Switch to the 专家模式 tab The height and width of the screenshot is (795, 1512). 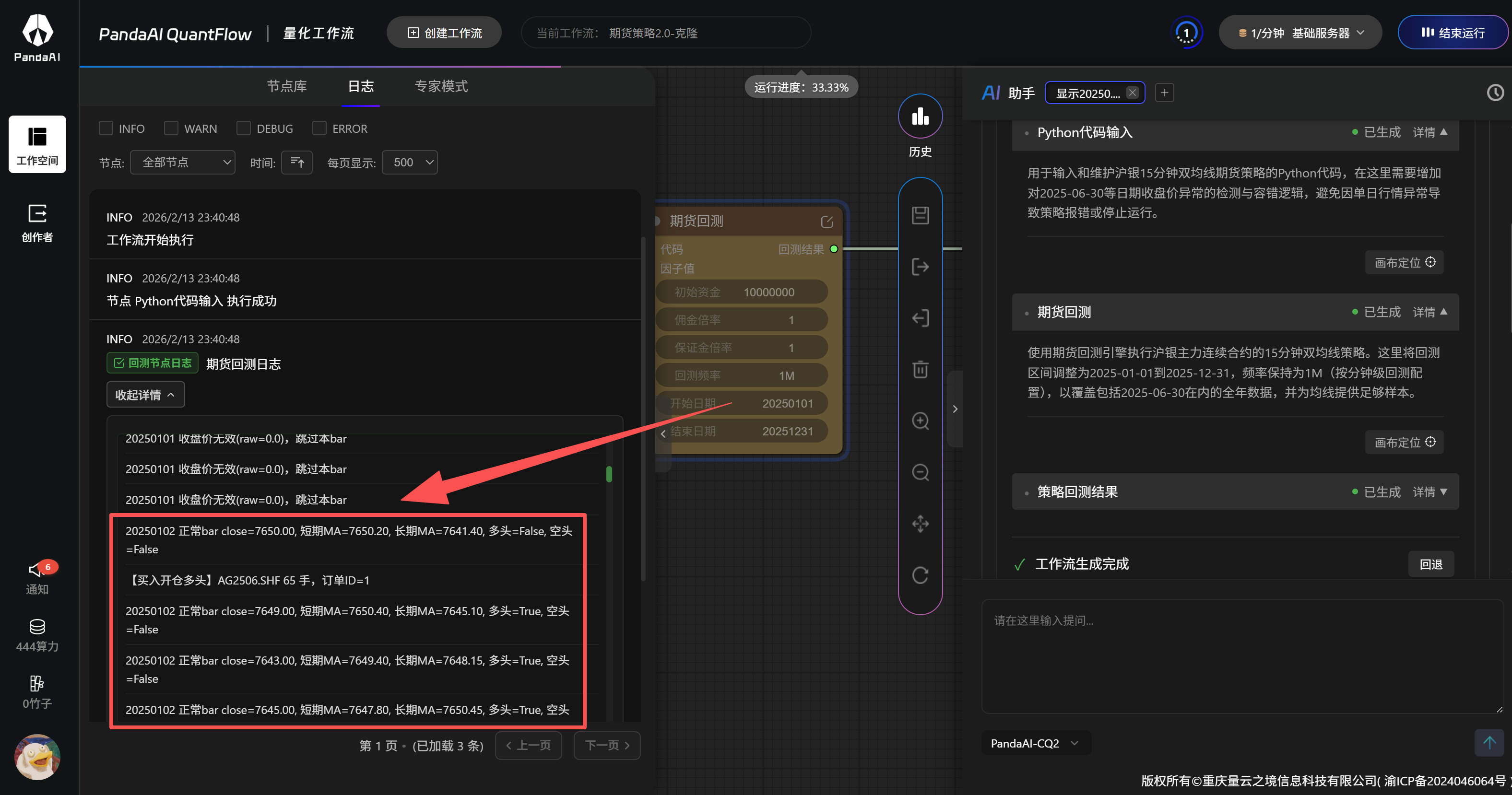coord(441,86)
